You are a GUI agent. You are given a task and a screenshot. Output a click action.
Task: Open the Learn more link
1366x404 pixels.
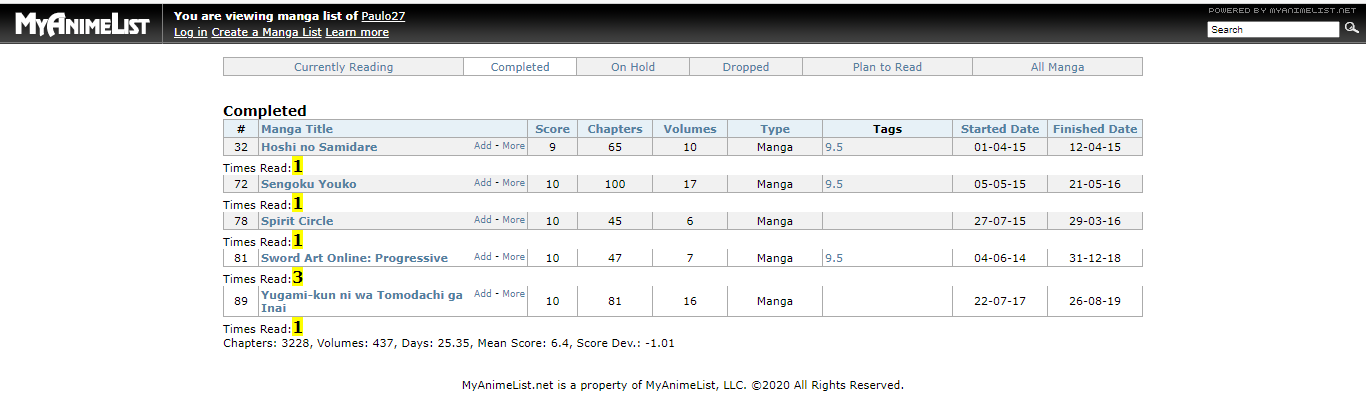coord(357,32)
